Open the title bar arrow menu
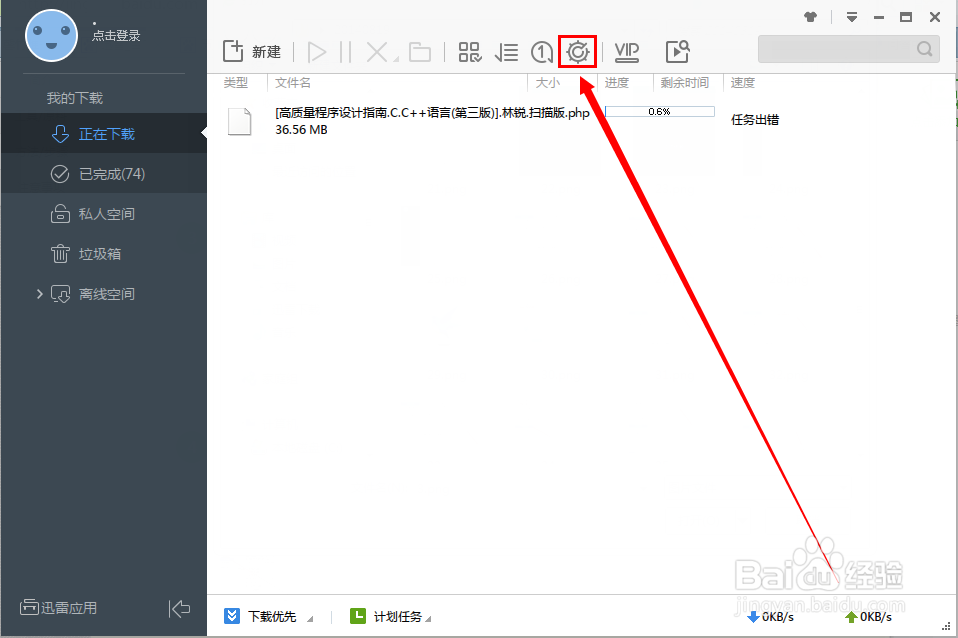The width and height of the screenshot is (958, 638). click(851, 16)
